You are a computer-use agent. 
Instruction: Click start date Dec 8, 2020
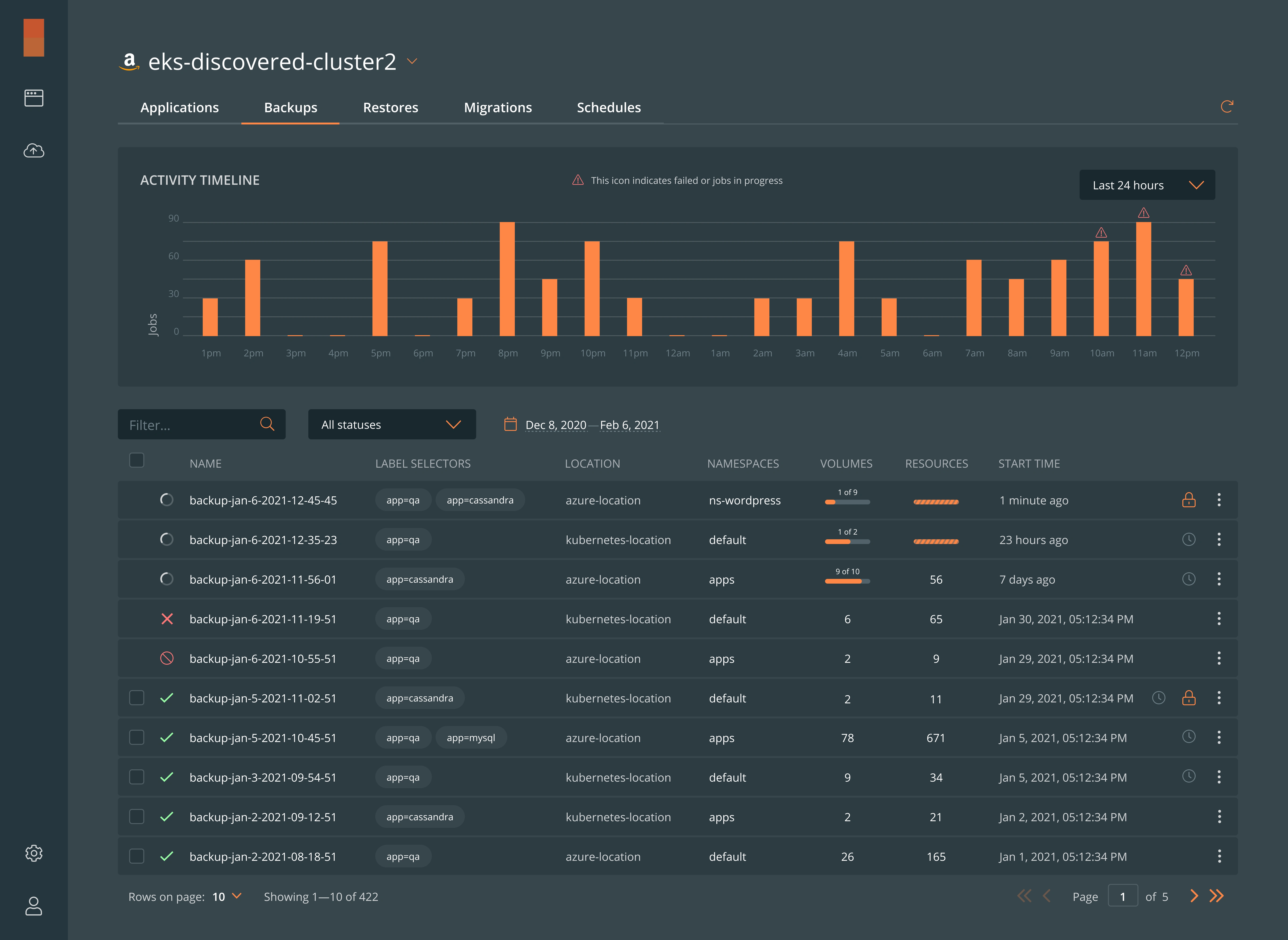coord(556,425)
